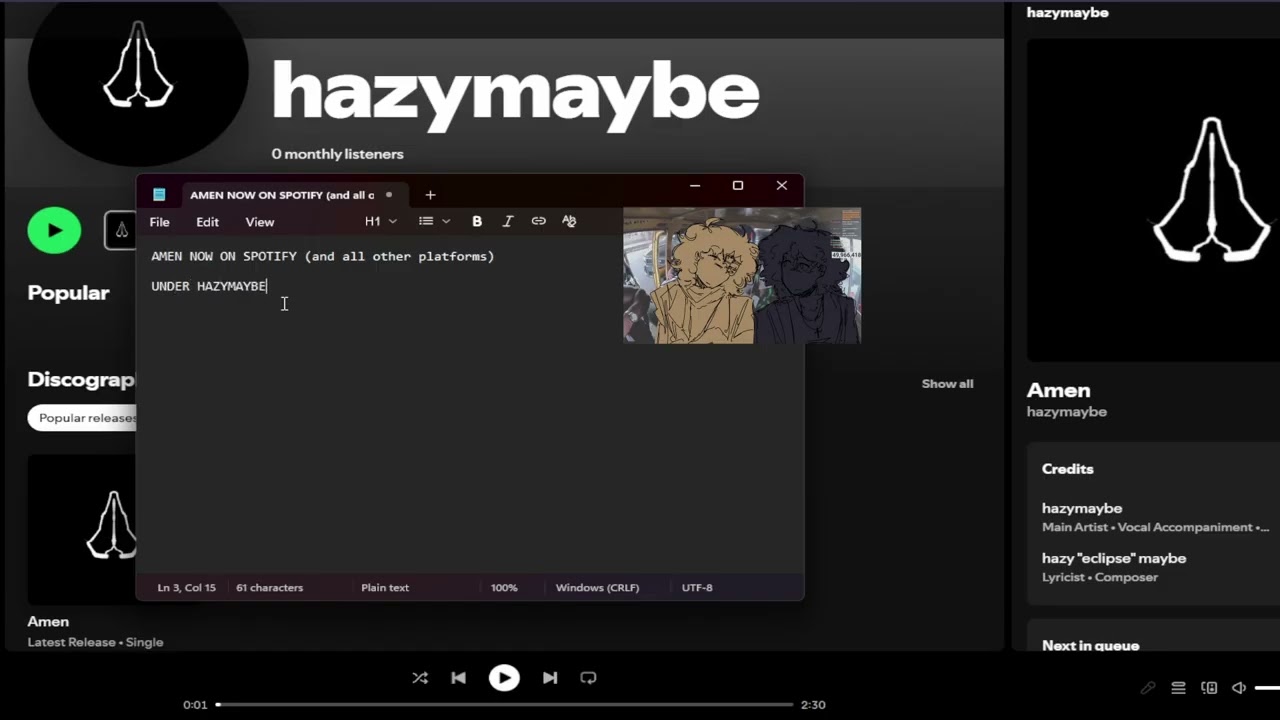Click 'Windows (CRLF)' line ending indicator
The width and height of the screenshot is (1280, 720).
597,588
